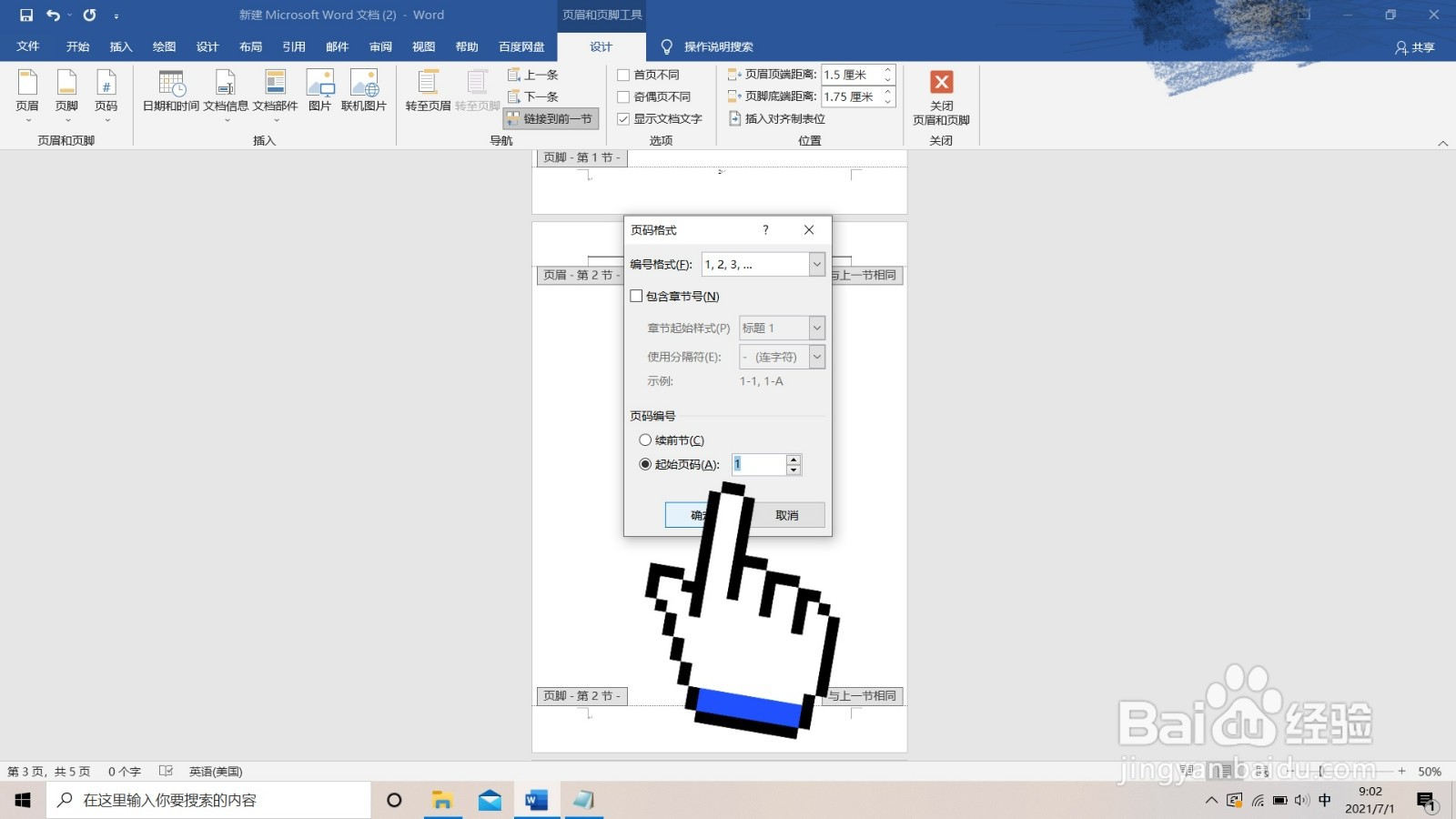The width and height of the screenshot is (1456, 819).
Task: Open the 页眉 header gallery
Action: coord(27,96)
